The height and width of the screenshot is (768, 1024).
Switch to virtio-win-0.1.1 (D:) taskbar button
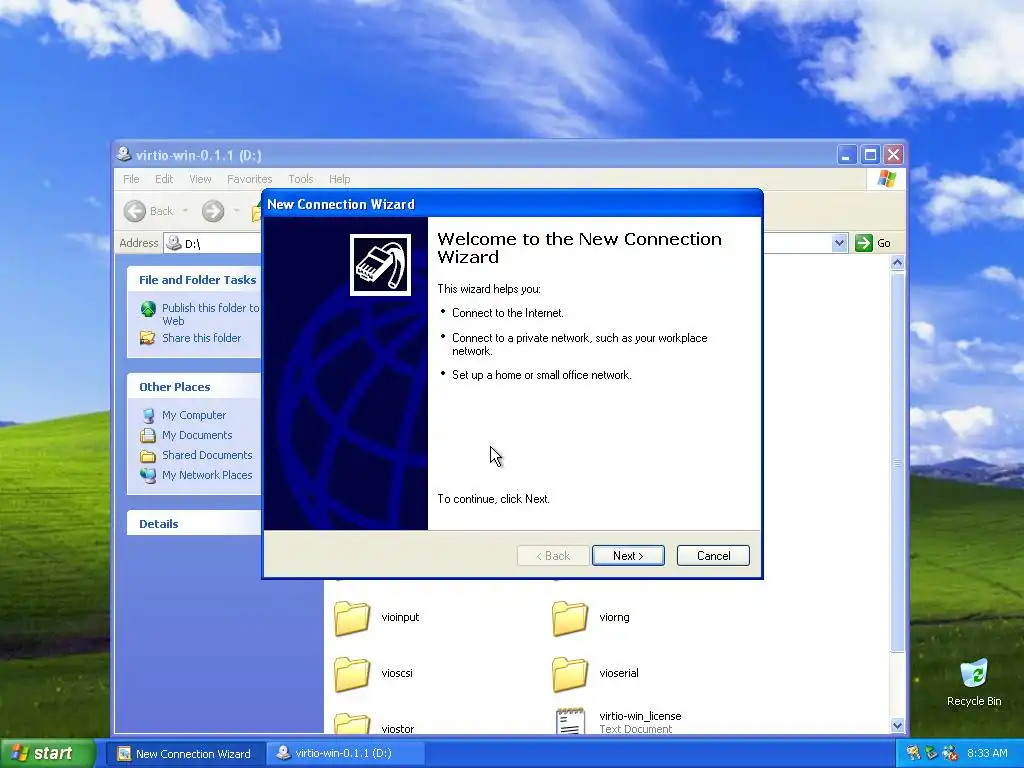[x=345, y=754]
